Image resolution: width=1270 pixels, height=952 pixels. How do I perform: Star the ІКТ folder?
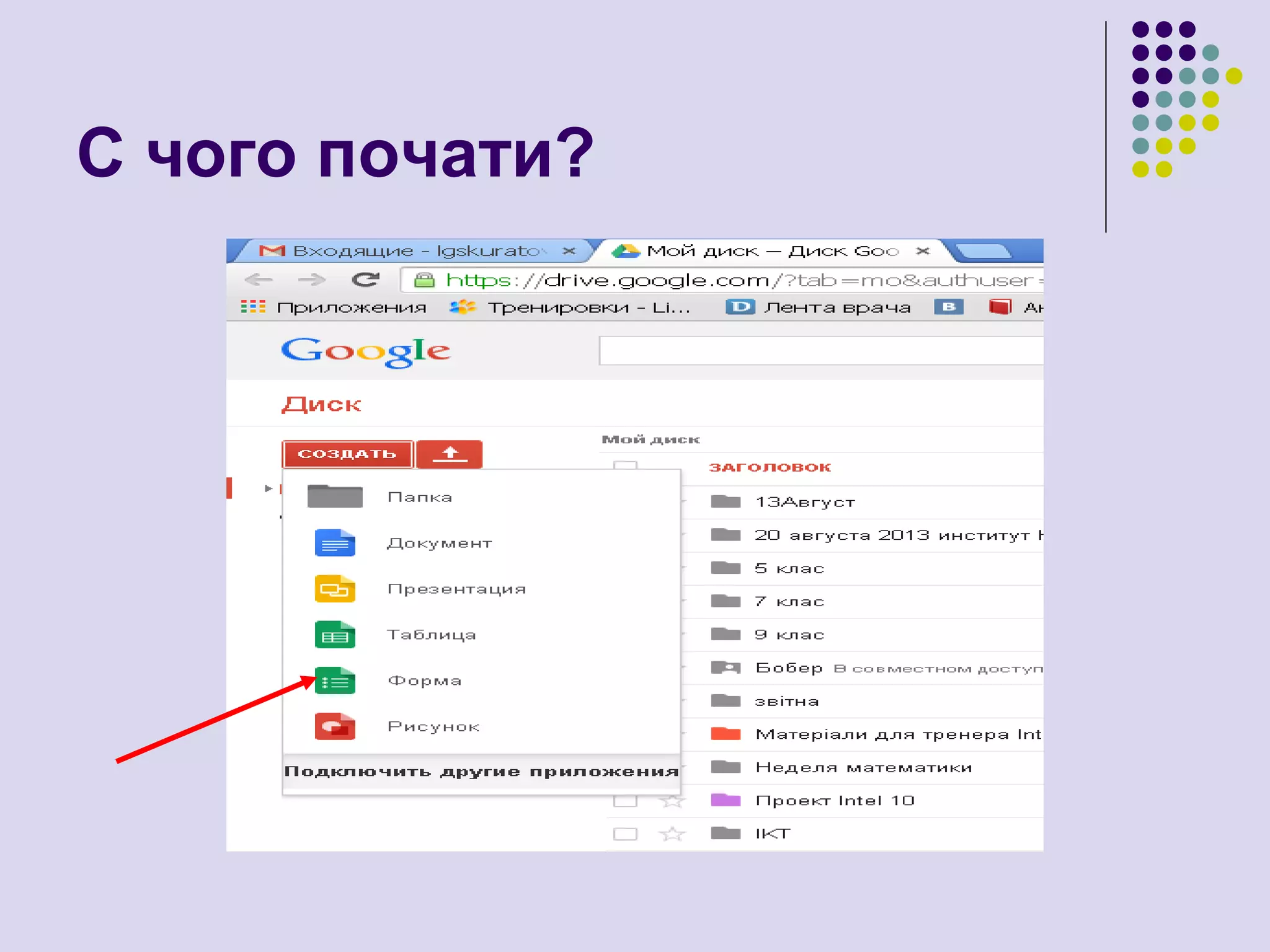[x=672, y=834]
